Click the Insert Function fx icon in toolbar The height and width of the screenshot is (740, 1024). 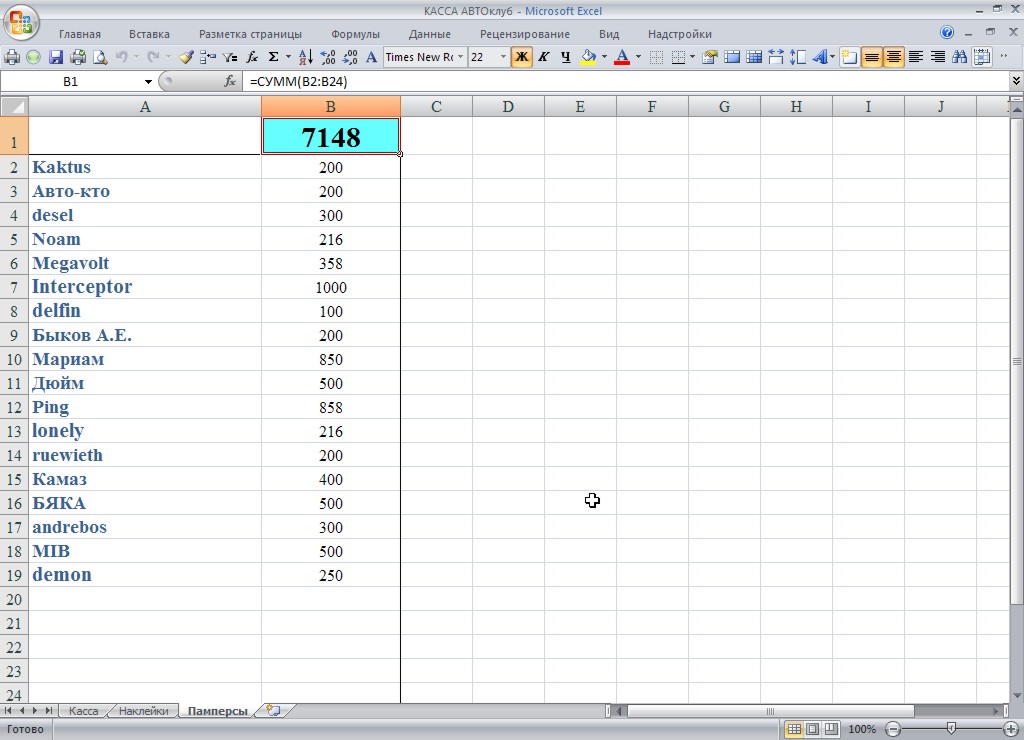coord(253,57)
